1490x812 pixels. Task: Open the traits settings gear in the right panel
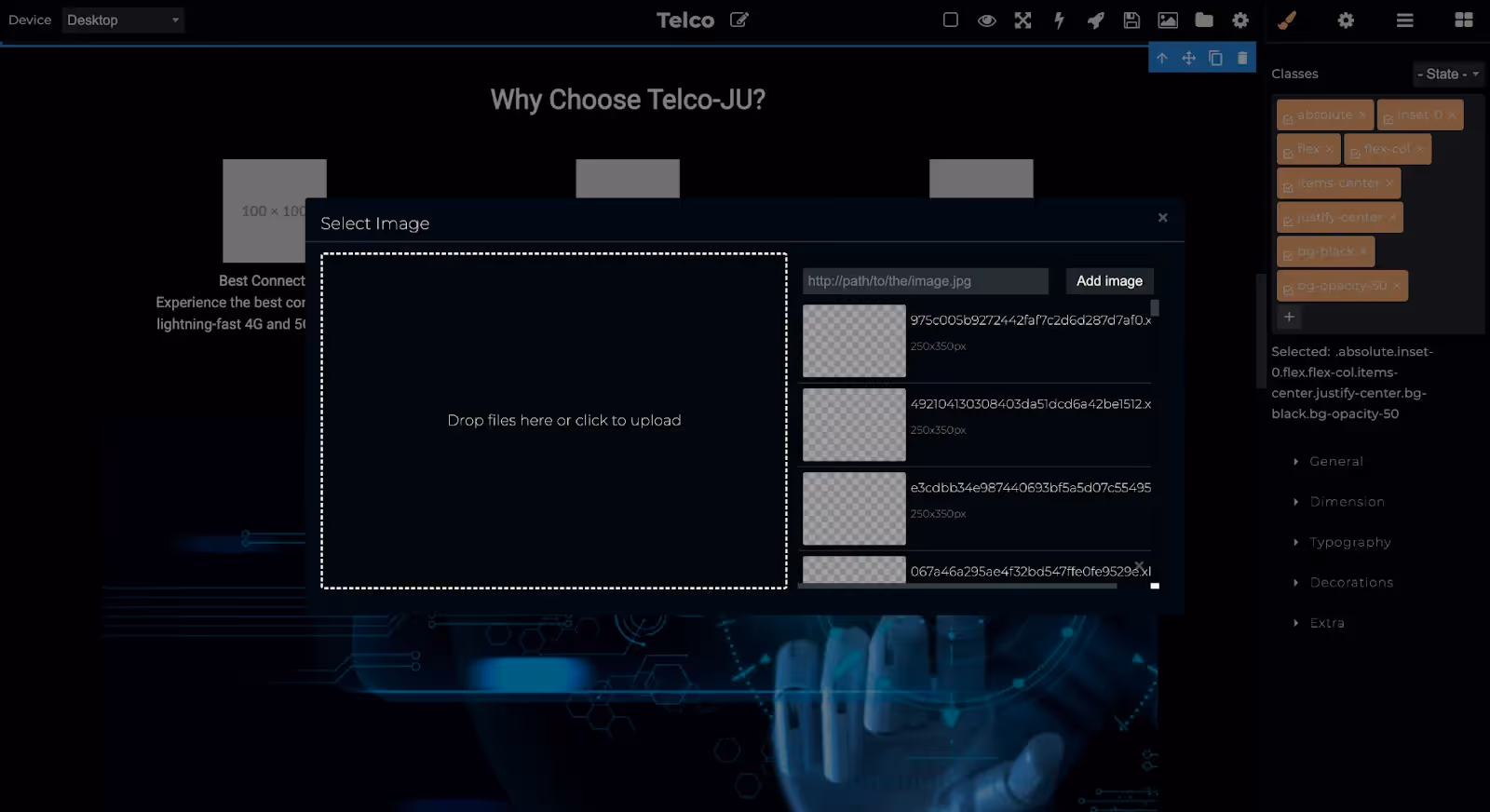tap(1346, 20)
